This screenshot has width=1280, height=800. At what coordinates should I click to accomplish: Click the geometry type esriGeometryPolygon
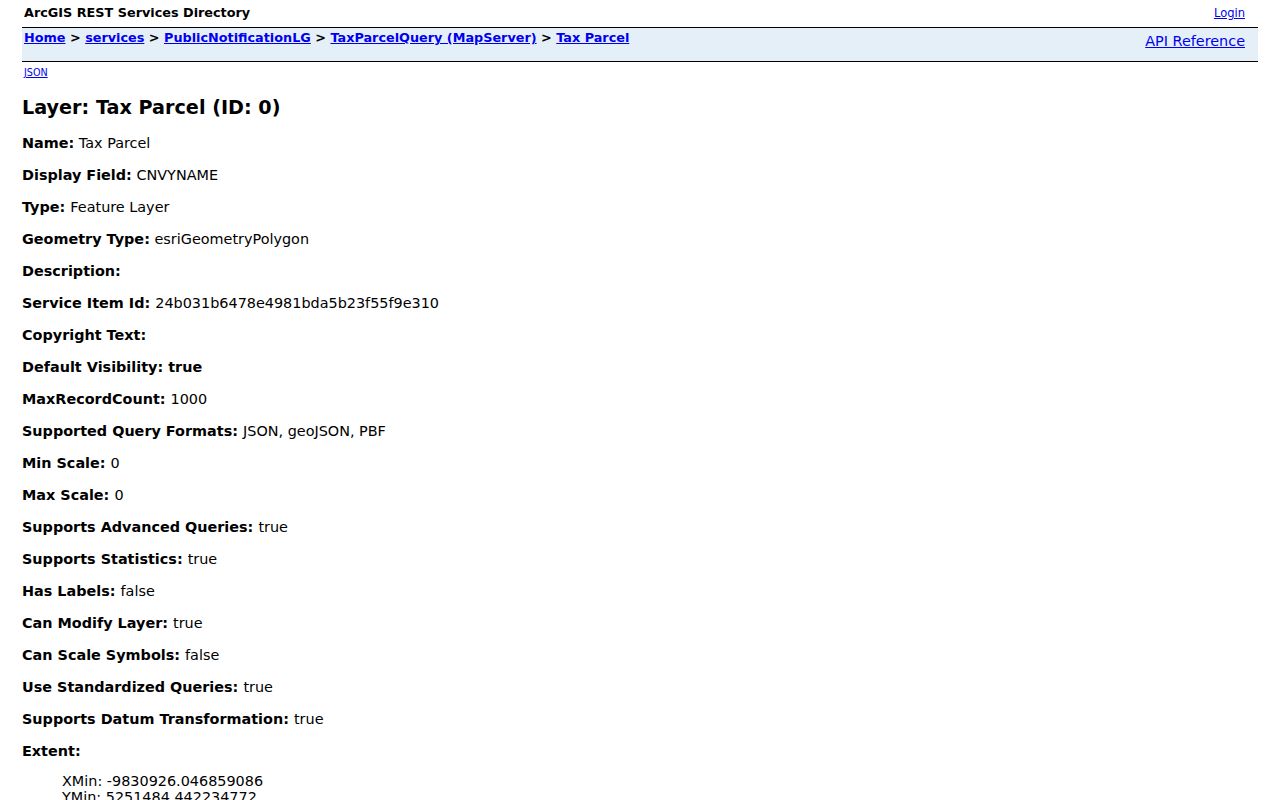[x=232, y=239]
